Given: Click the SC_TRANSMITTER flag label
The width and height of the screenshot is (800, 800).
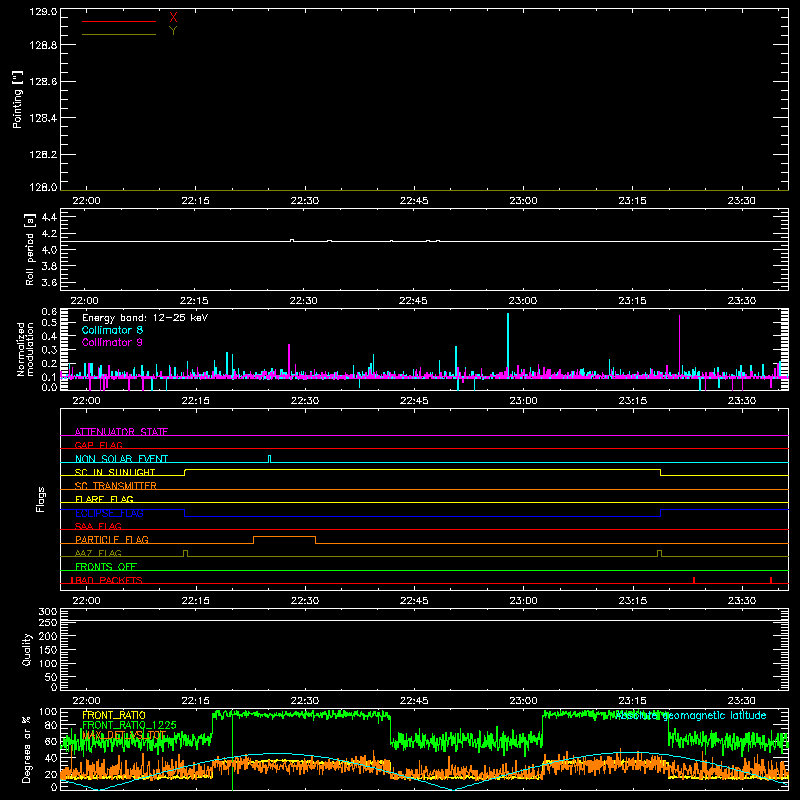Looking at the screenshot, I should click(x=116, y=486).
